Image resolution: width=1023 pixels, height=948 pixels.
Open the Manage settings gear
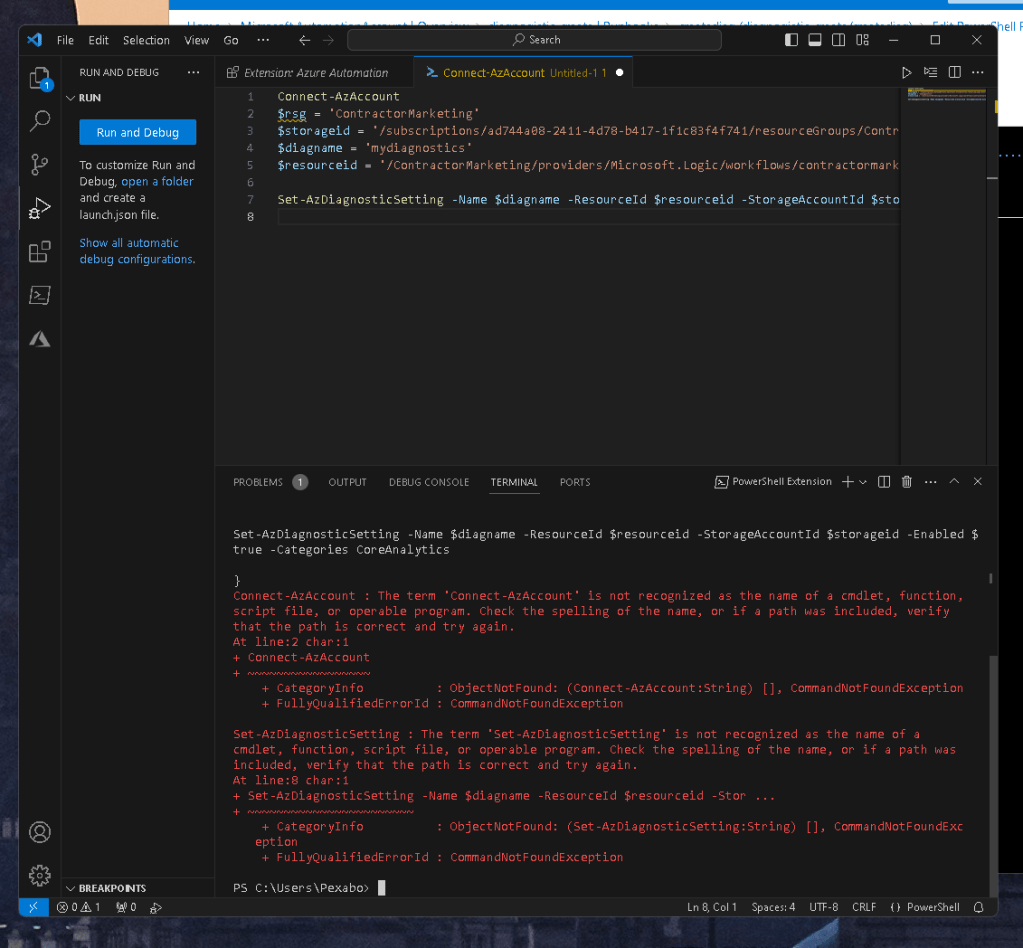tap(40, 875)
